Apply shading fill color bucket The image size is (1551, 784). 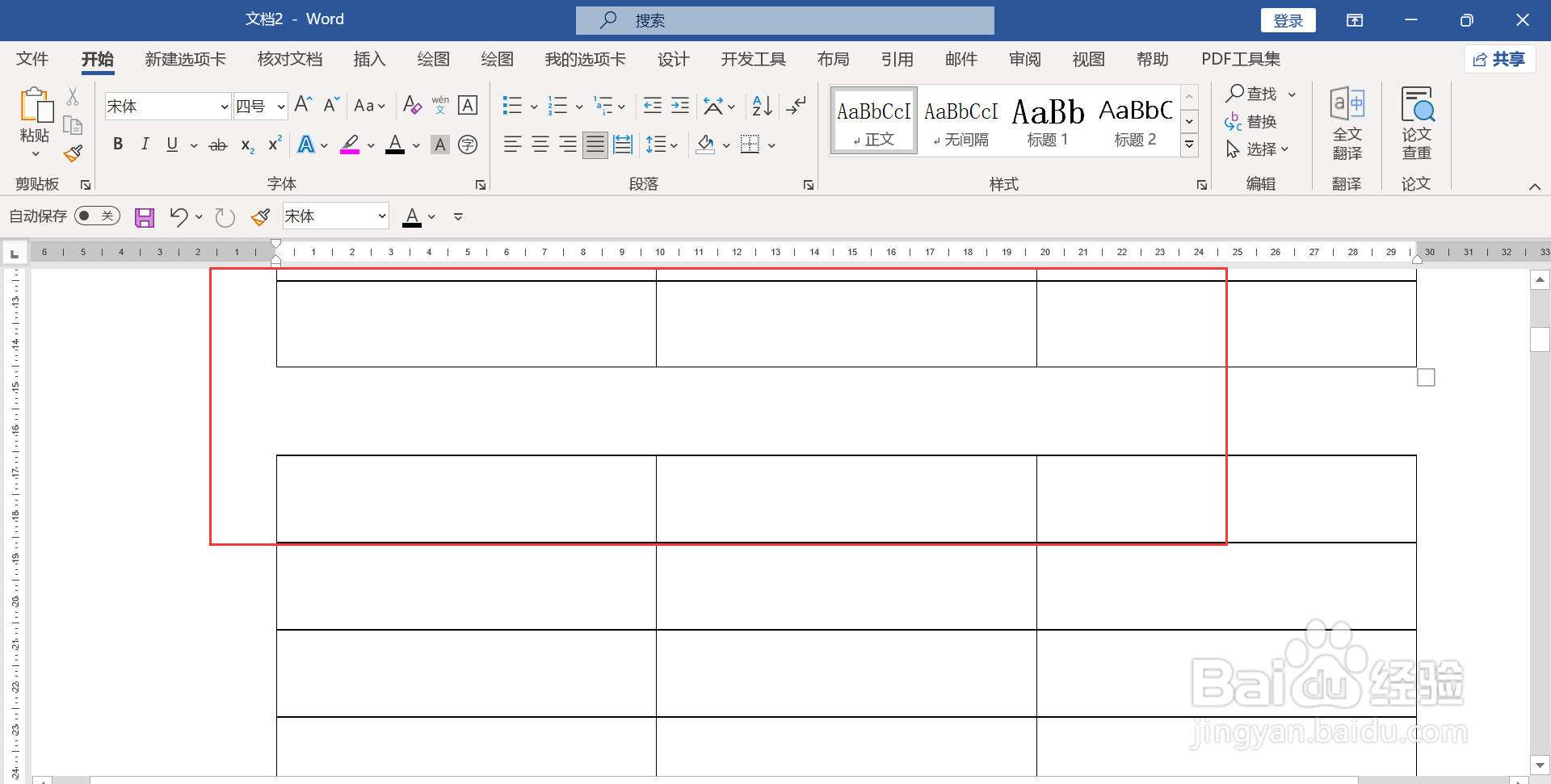(x=705, y=145)
